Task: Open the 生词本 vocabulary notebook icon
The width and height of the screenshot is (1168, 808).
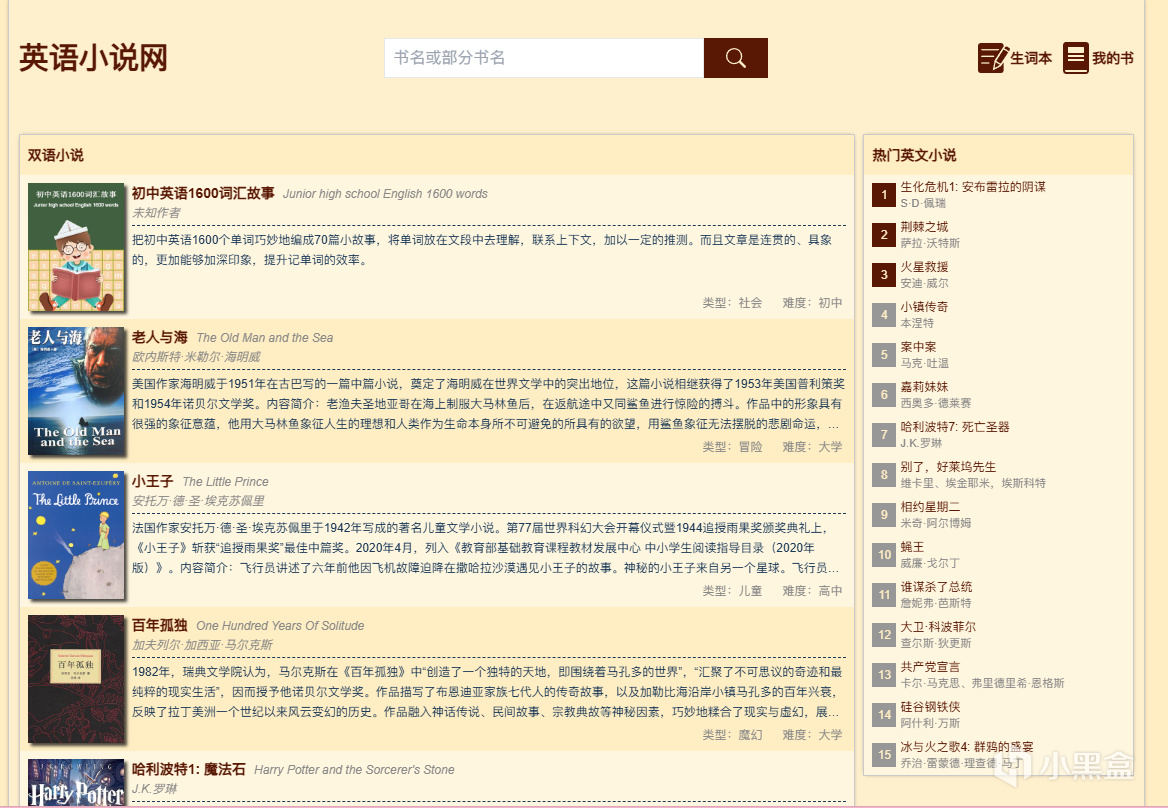Action: (994, 58)
